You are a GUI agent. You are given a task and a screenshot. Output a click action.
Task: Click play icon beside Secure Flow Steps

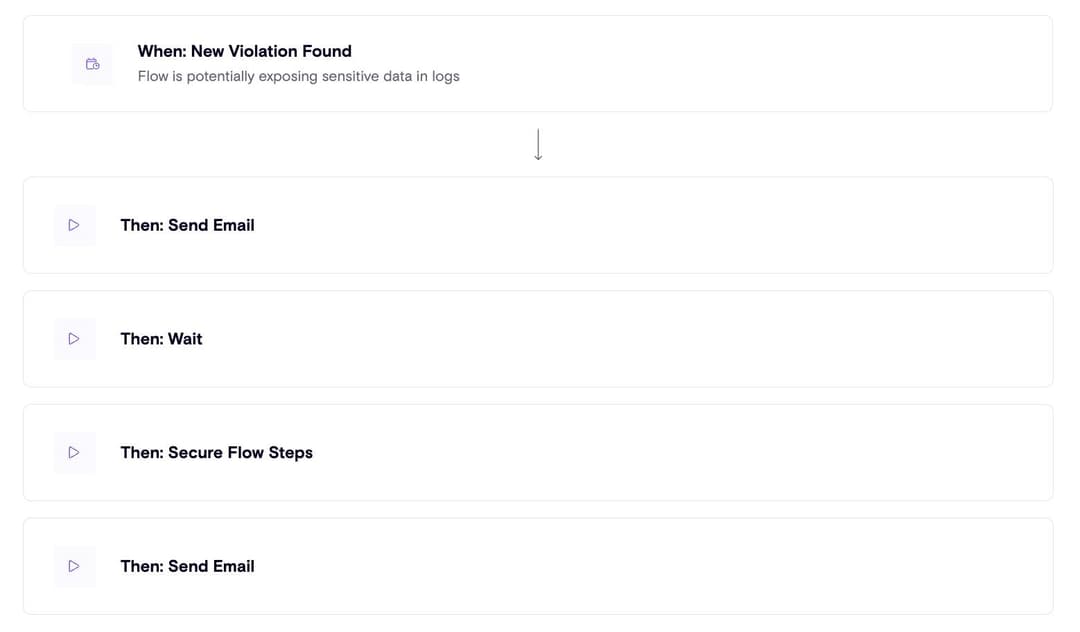tap(74, 453)
